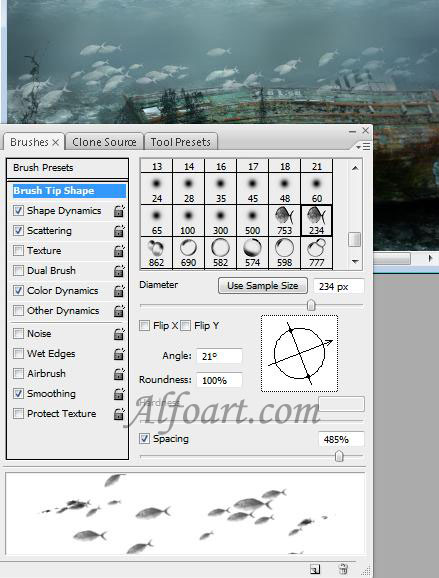
Task: Click the brush list scroll up arrow
Action: (355, 168)
